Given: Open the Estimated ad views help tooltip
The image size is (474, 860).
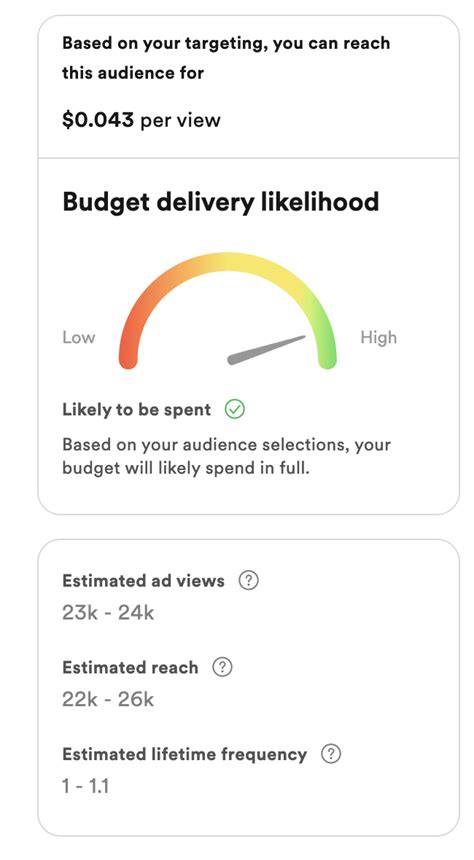Looking at the screenshot, I should pyautogui.click(x=249, y=580).
